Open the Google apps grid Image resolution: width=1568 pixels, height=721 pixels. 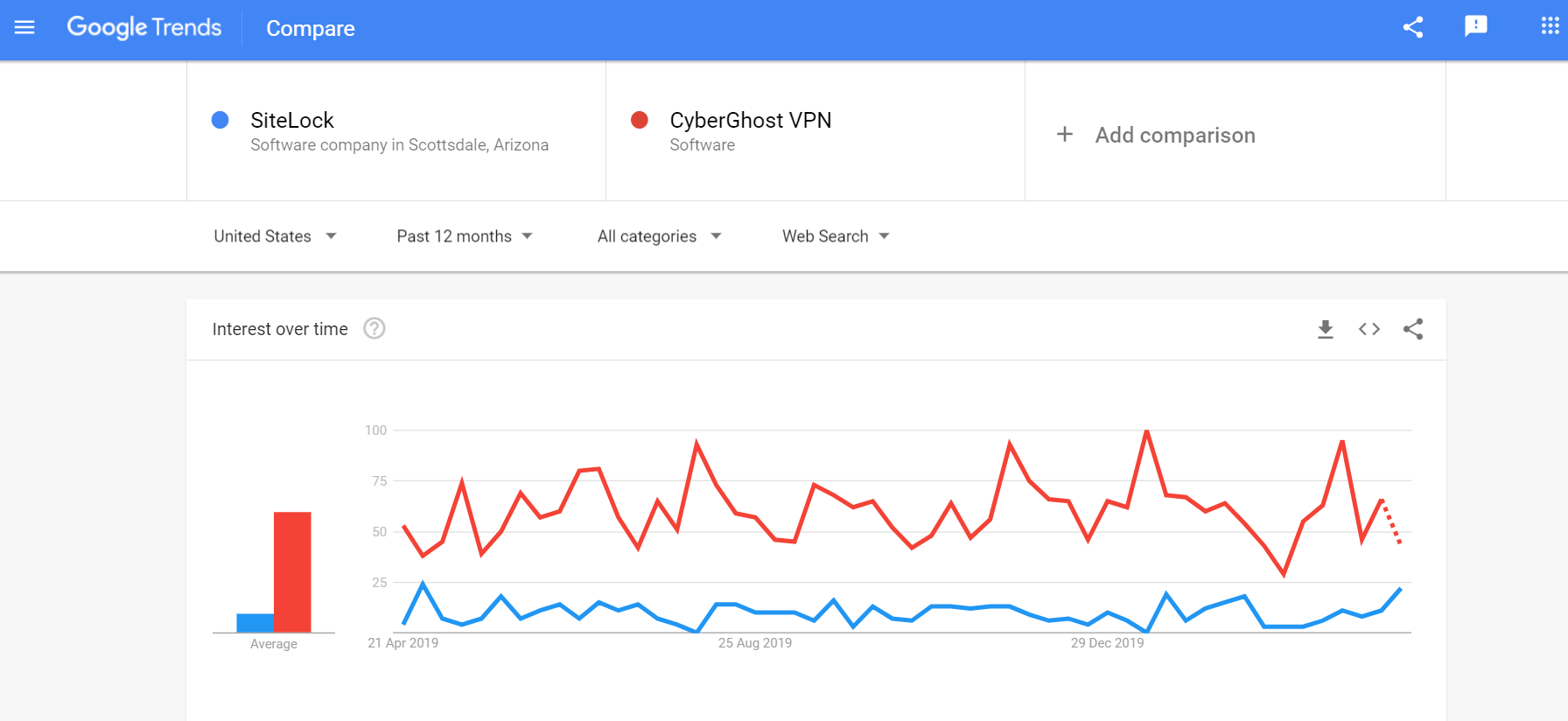coord(1550,26)
